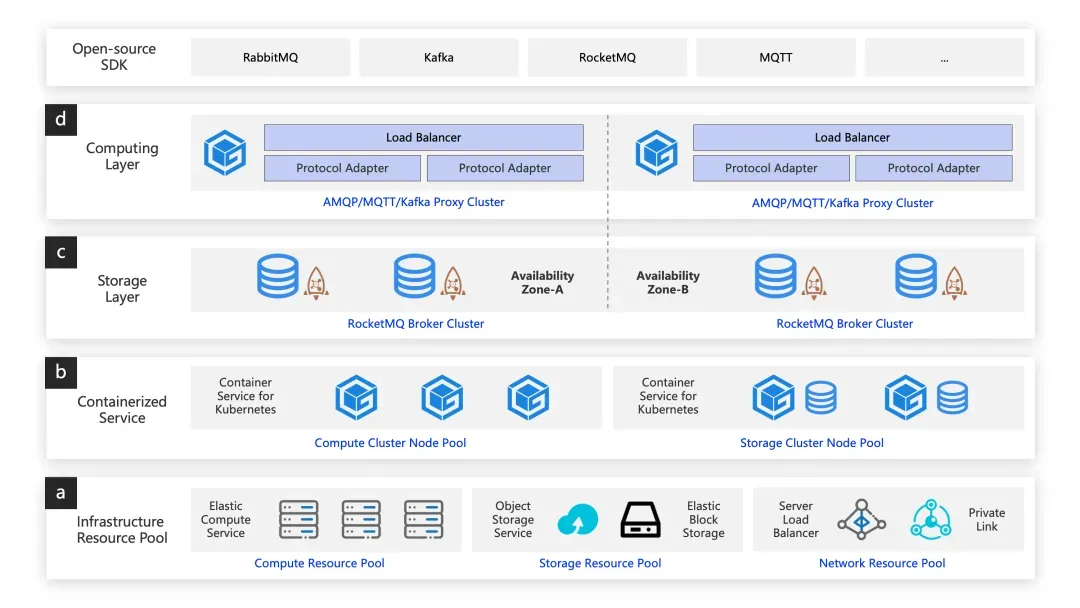The width and height of the screenshot is (1080, 608).
Task: Select the Kafka SDK box
Action: [439, 57]
